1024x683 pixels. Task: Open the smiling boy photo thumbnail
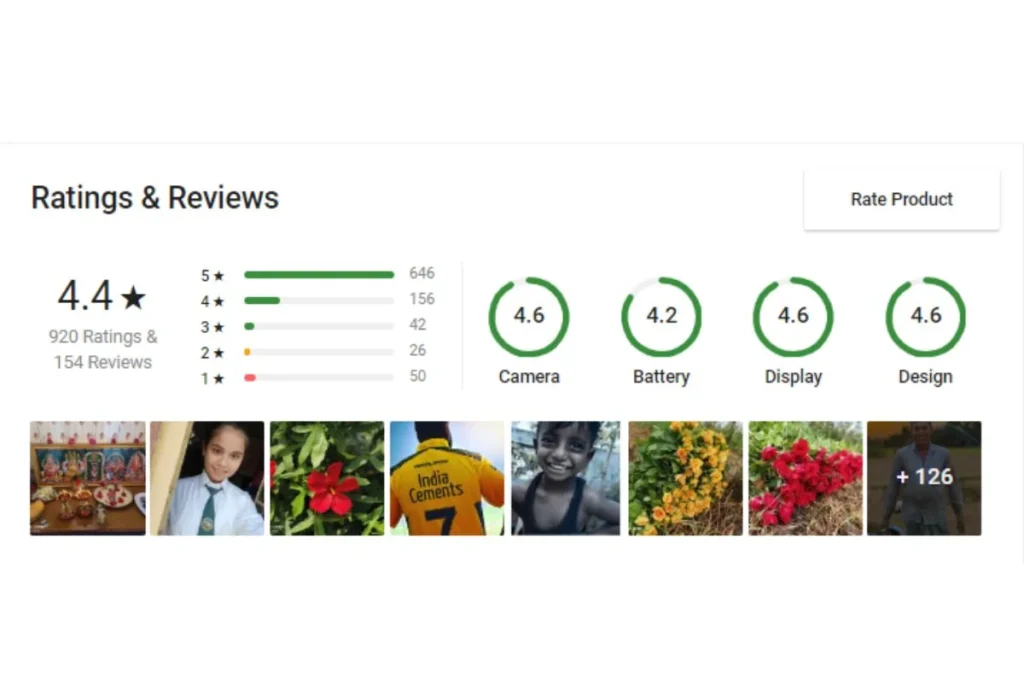566,478
